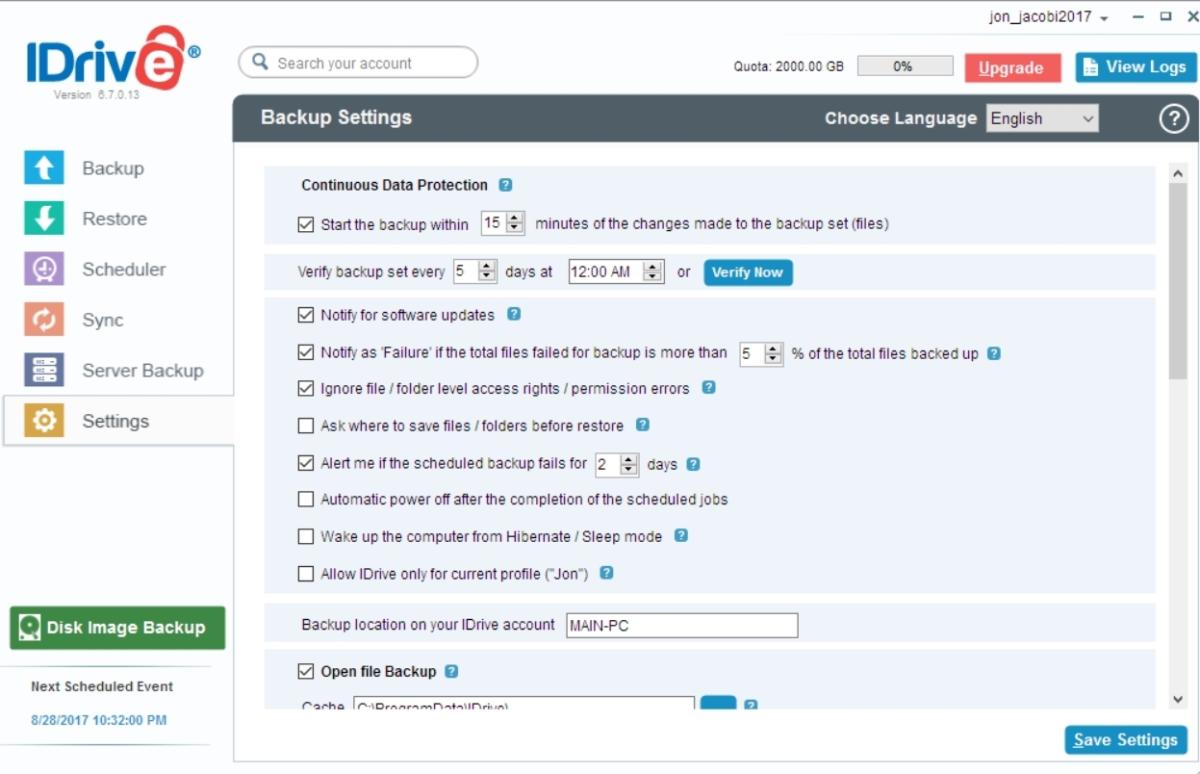This screenshot has height=774, width=1200.
Task: Uncheck Notify for software updates
Action: 306,315
